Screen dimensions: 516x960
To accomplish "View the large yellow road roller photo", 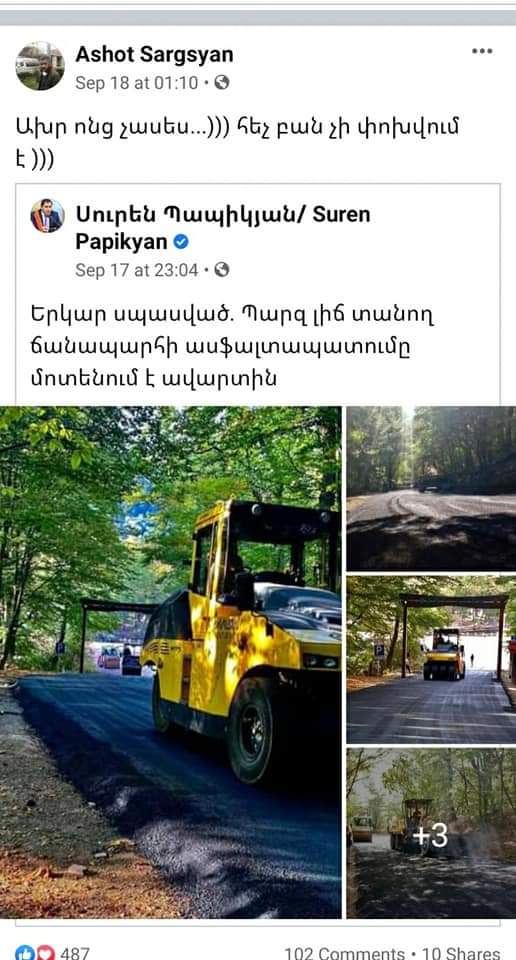I will point(171,662).
